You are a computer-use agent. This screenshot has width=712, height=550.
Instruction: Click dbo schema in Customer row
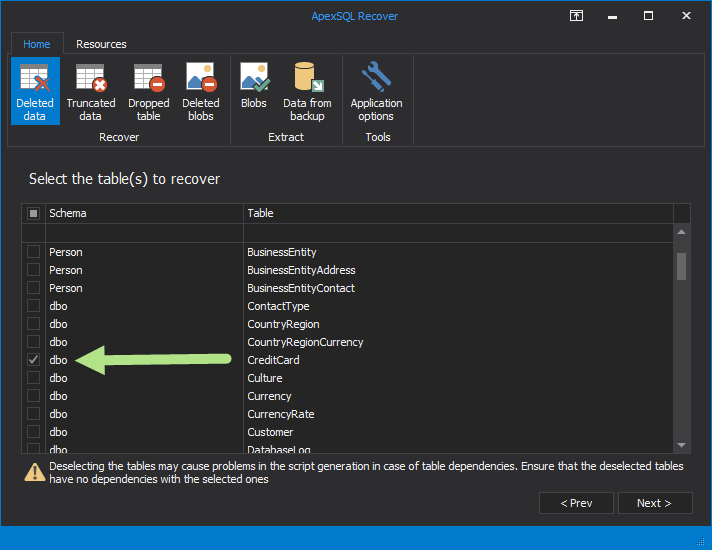click(x=58, y=432)
